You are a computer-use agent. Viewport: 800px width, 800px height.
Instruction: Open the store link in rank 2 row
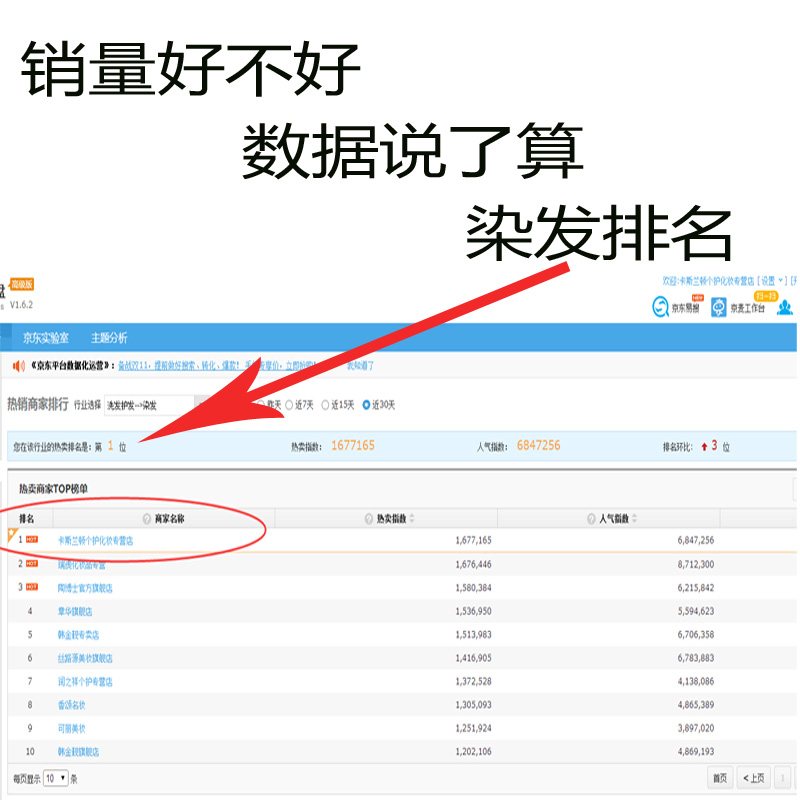(82, 565)
